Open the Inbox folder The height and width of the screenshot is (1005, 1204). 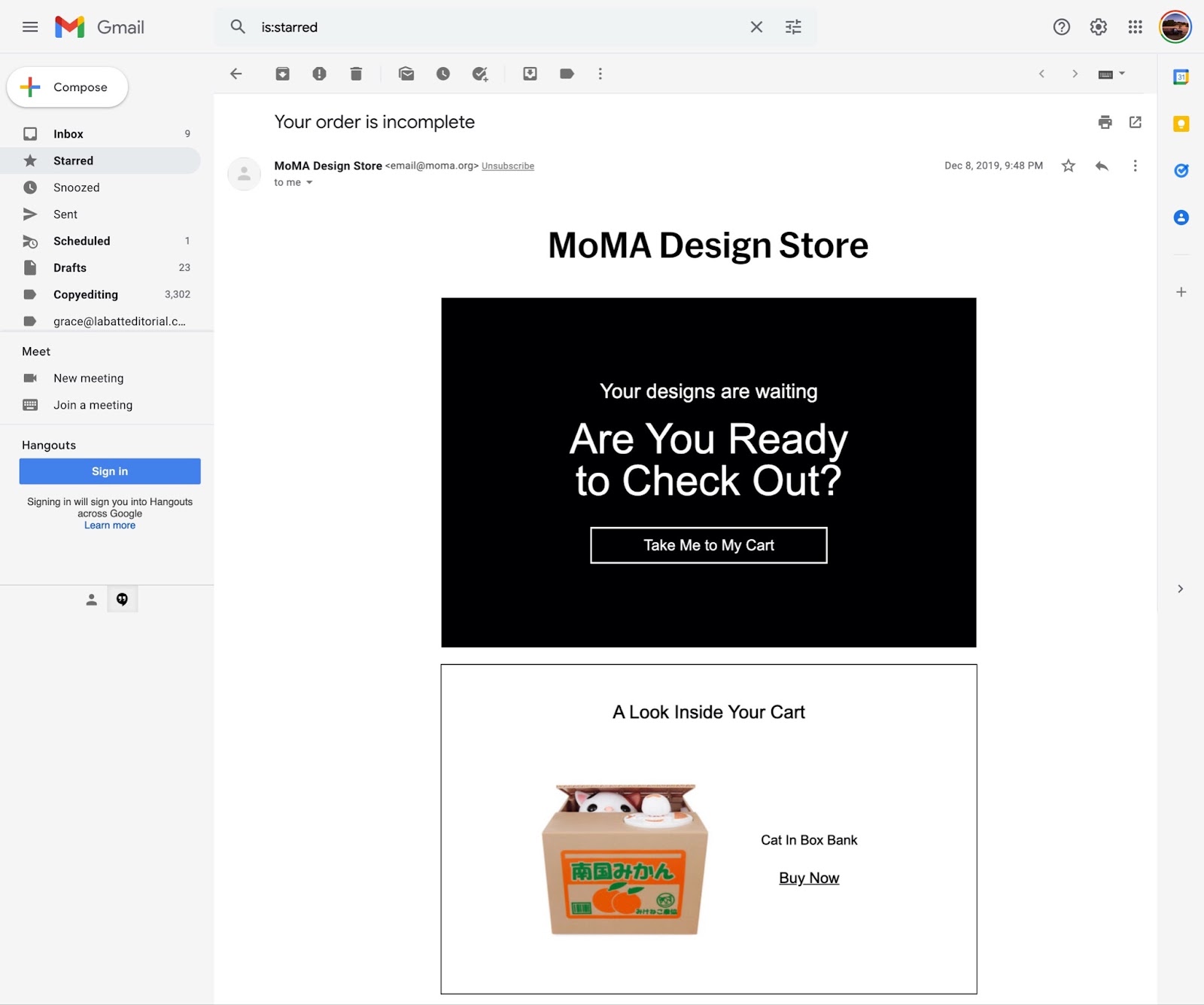point(100,134)
